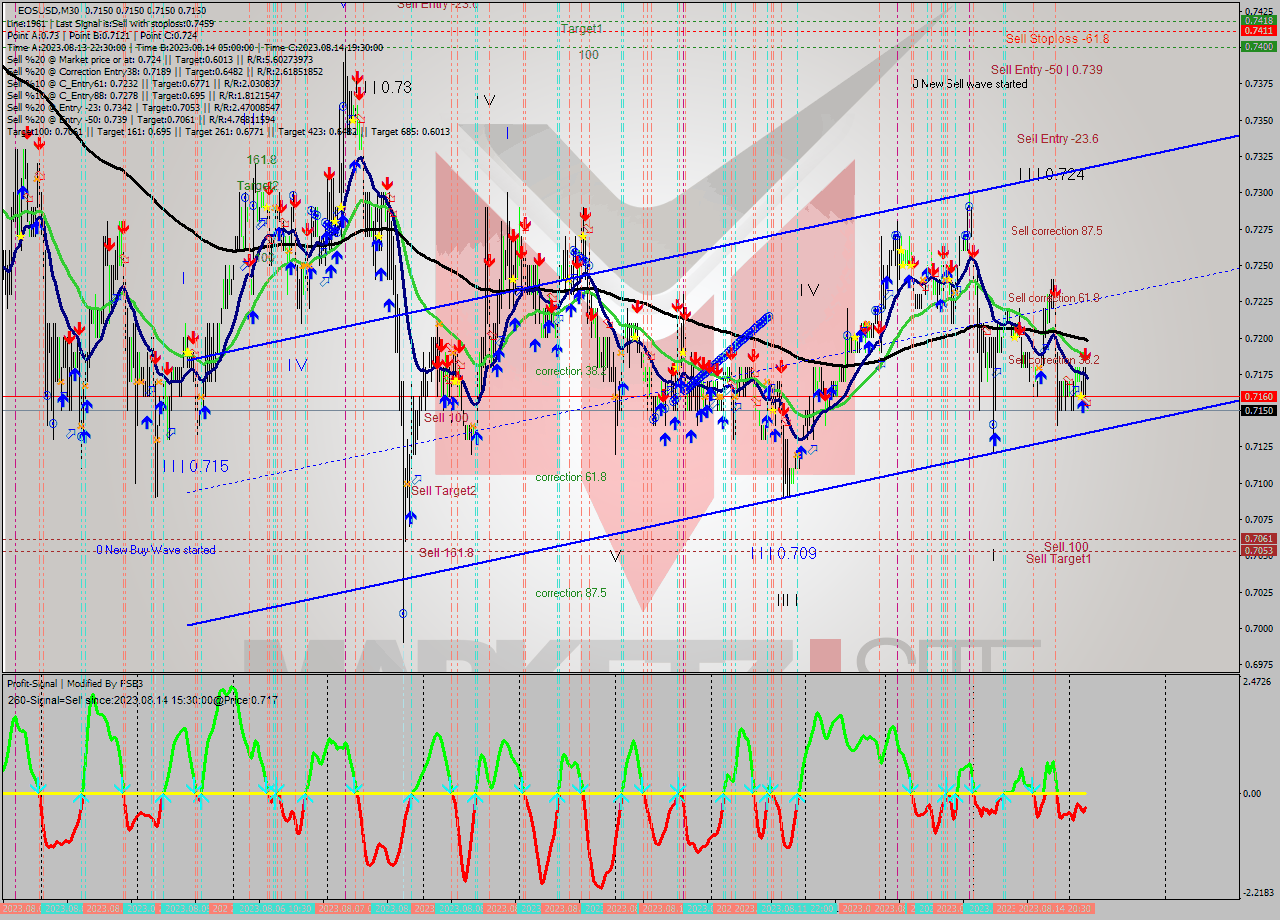The height and width of the screenshot is (920, 1280).
Task: Click the '0 New Buy Wave started' text
Action: point(155,550)
